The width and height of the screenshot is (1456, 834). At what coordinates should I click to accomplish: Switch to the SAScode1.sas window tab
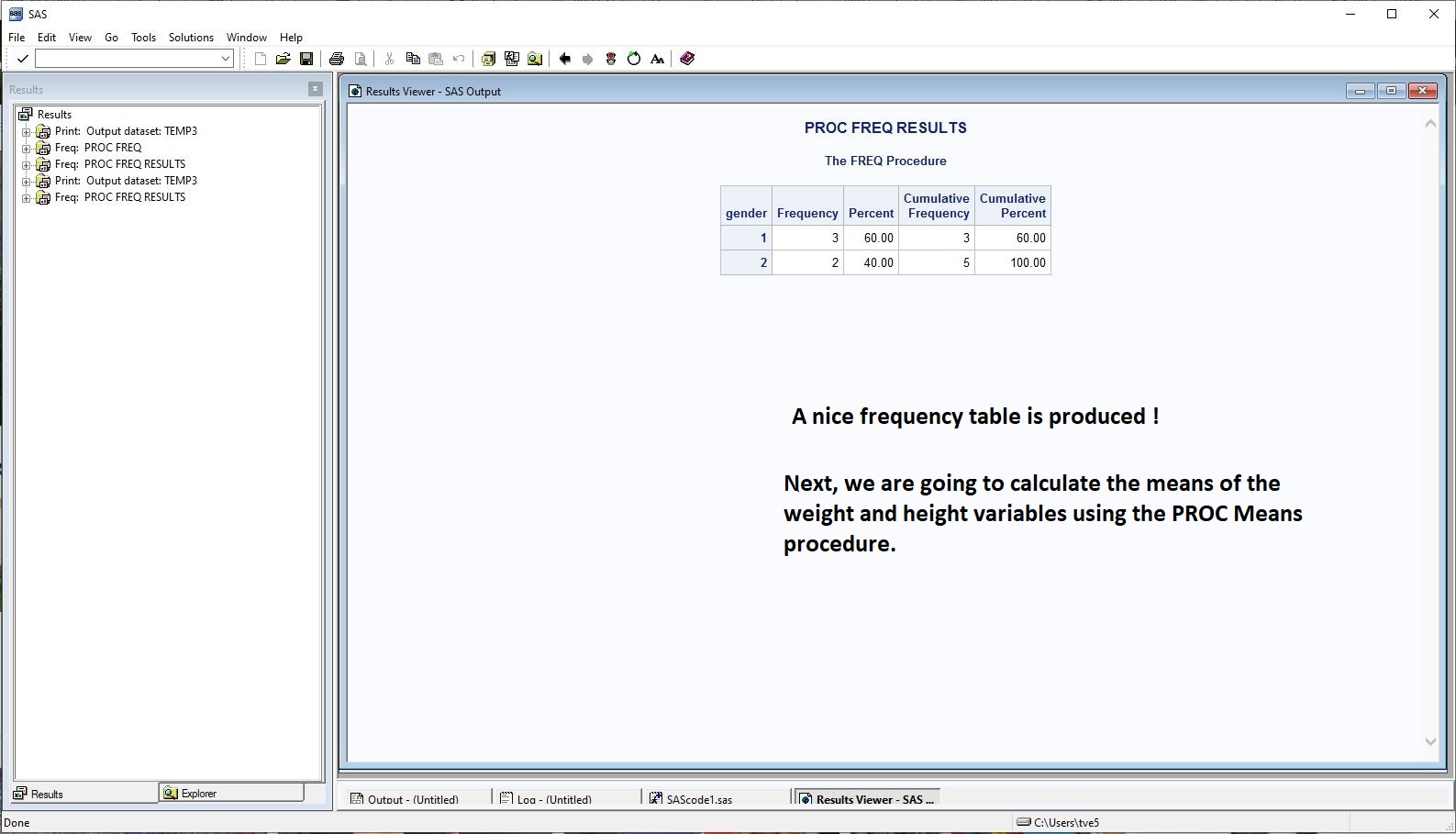pos(698,799)
